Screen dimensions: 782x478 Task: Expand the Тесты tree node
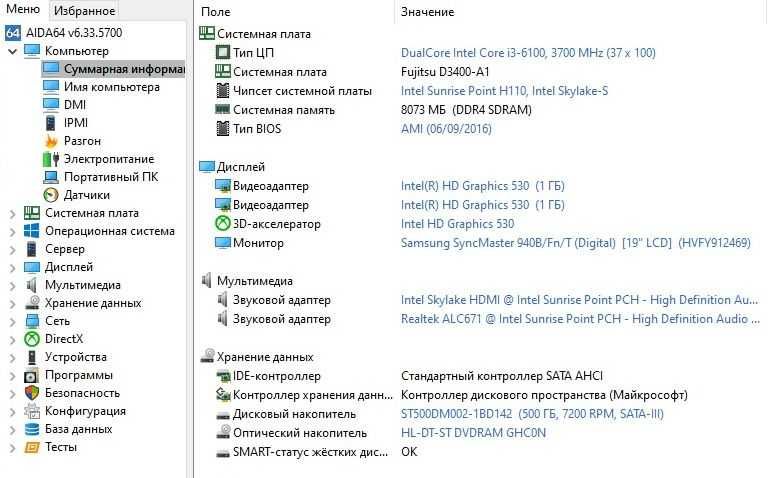[x=12, y=448]
